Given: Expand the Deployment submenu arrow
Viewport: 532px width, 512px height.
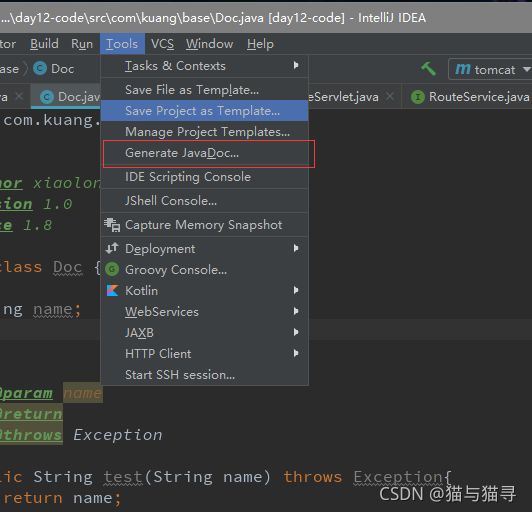Looking at the screenshot, I should tap(296, 248).
